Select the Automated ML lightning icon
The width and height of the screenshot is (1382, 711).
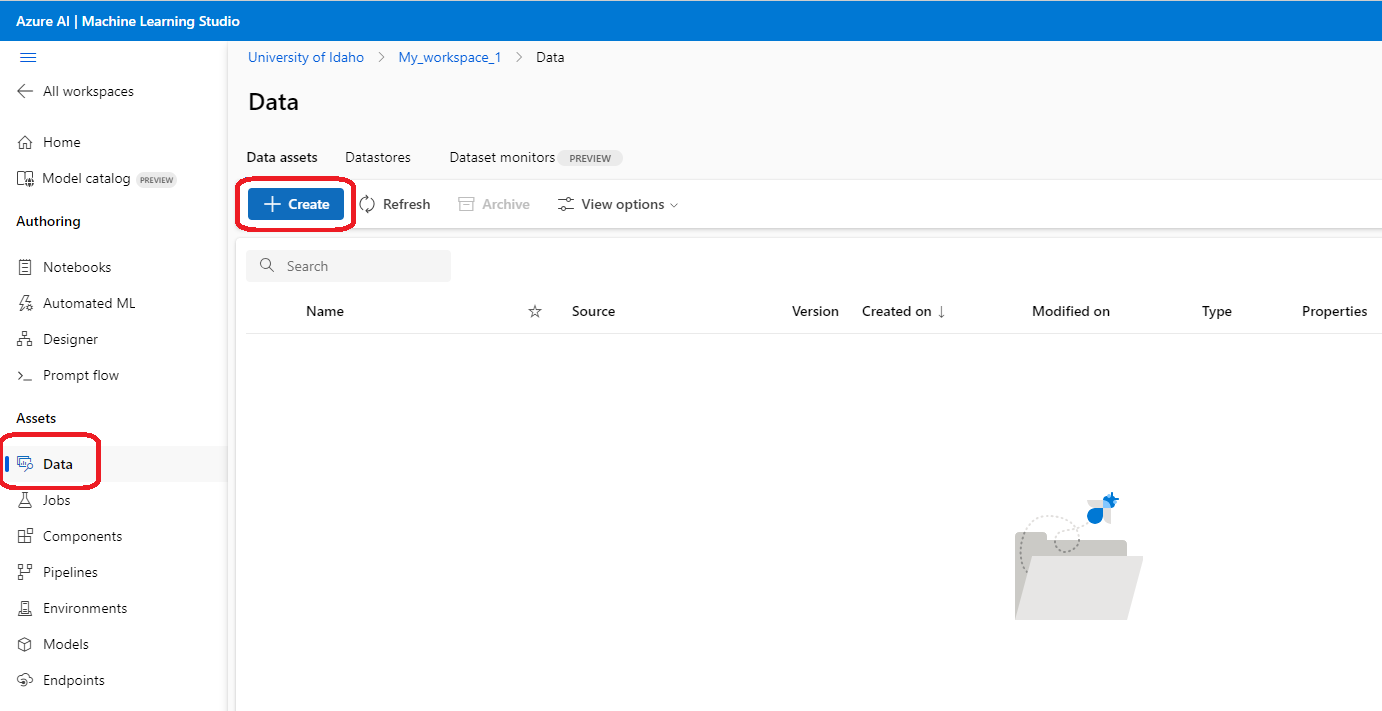coord(26,303)
